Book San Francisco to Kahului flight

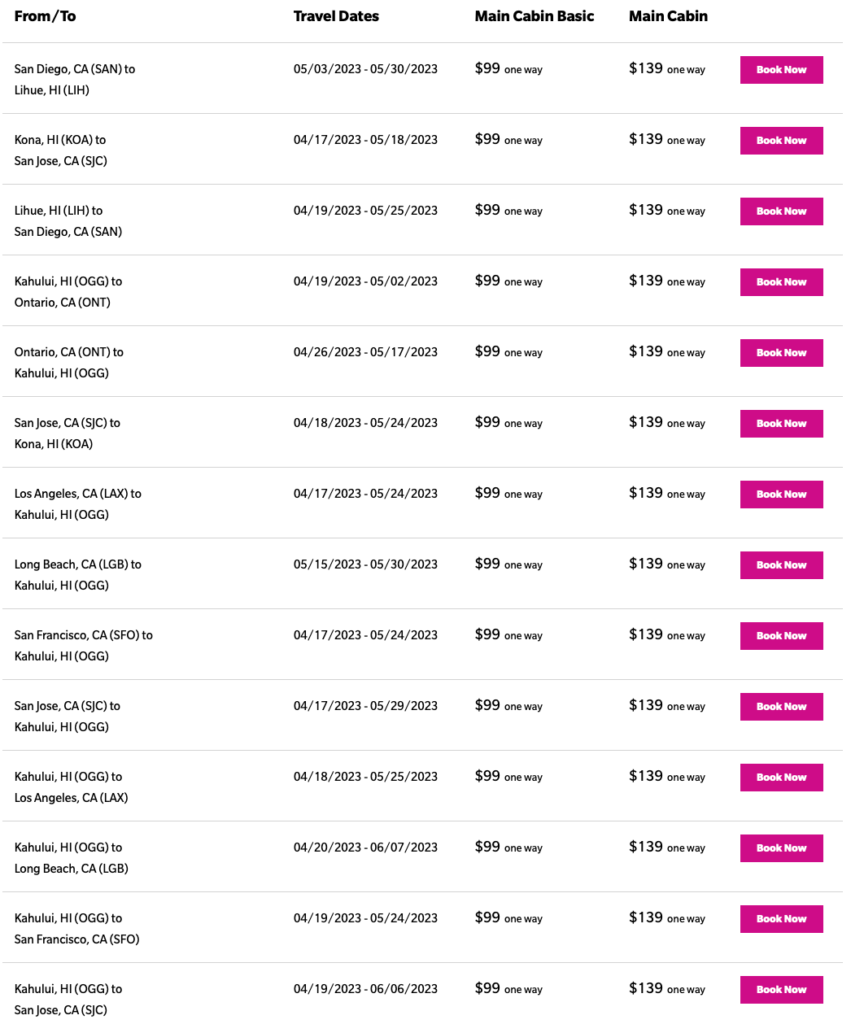pos(781,636)
